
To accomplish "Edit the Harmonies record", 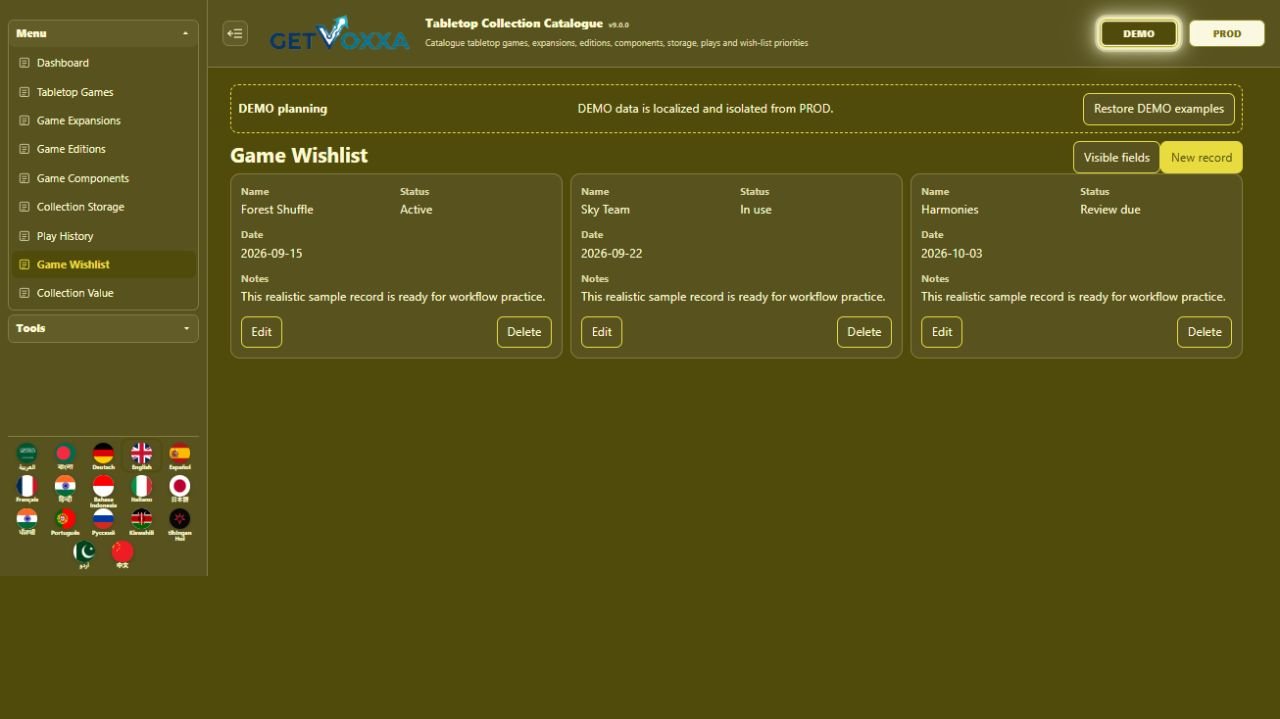I will point(941,332).
